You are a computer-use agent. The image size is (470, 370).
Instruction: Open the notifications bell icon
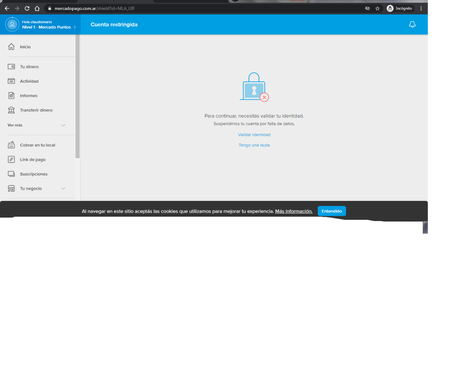412,24
